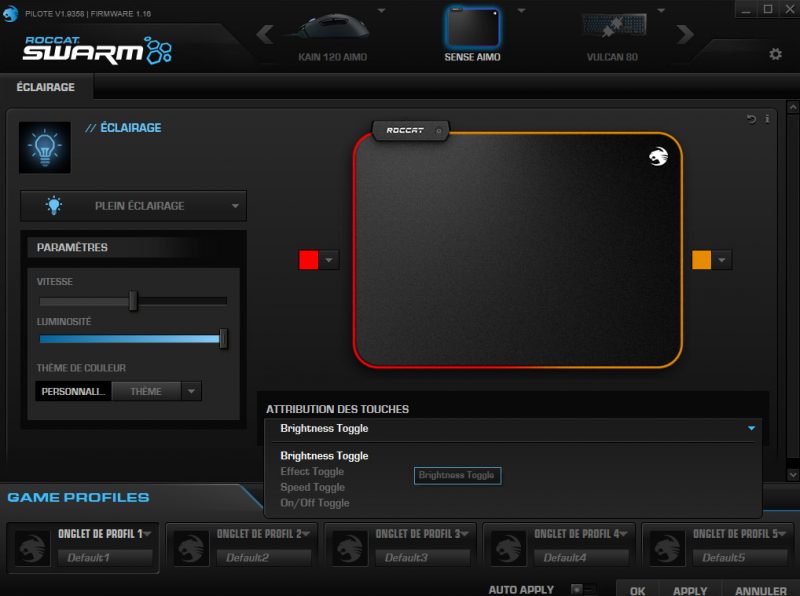
Task: Click the lightbulb Éclairage icon
Action: pyautogui.click(x=45, y=147)
